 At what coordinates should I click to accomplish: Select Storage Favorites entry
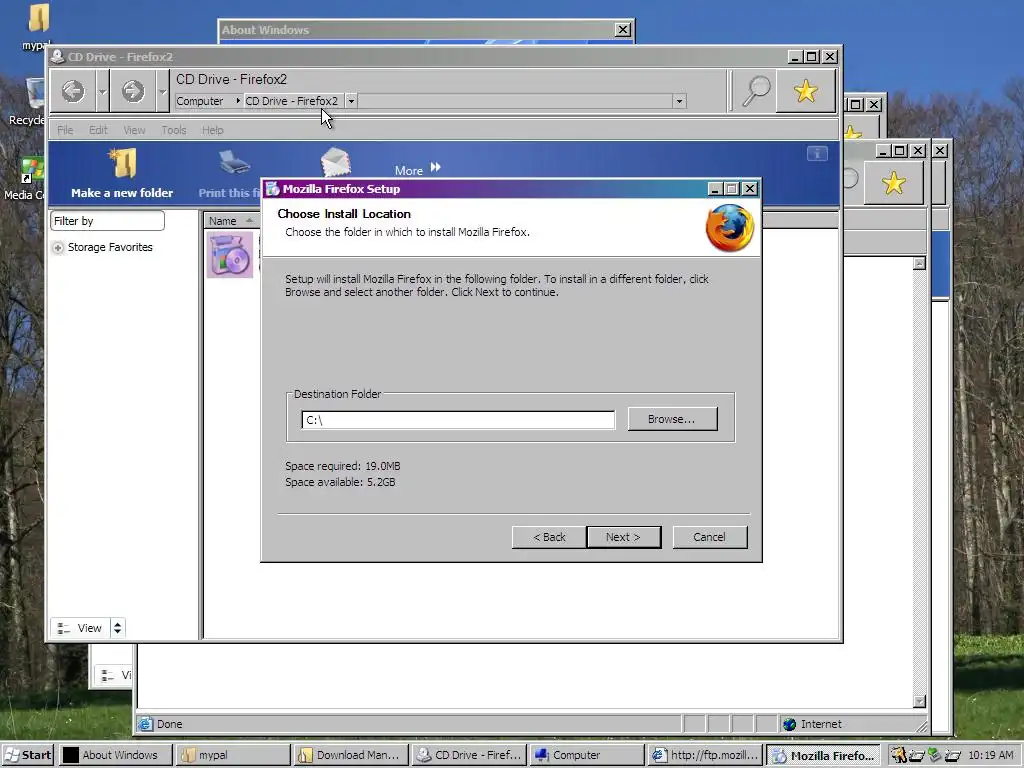pos(110,247)
